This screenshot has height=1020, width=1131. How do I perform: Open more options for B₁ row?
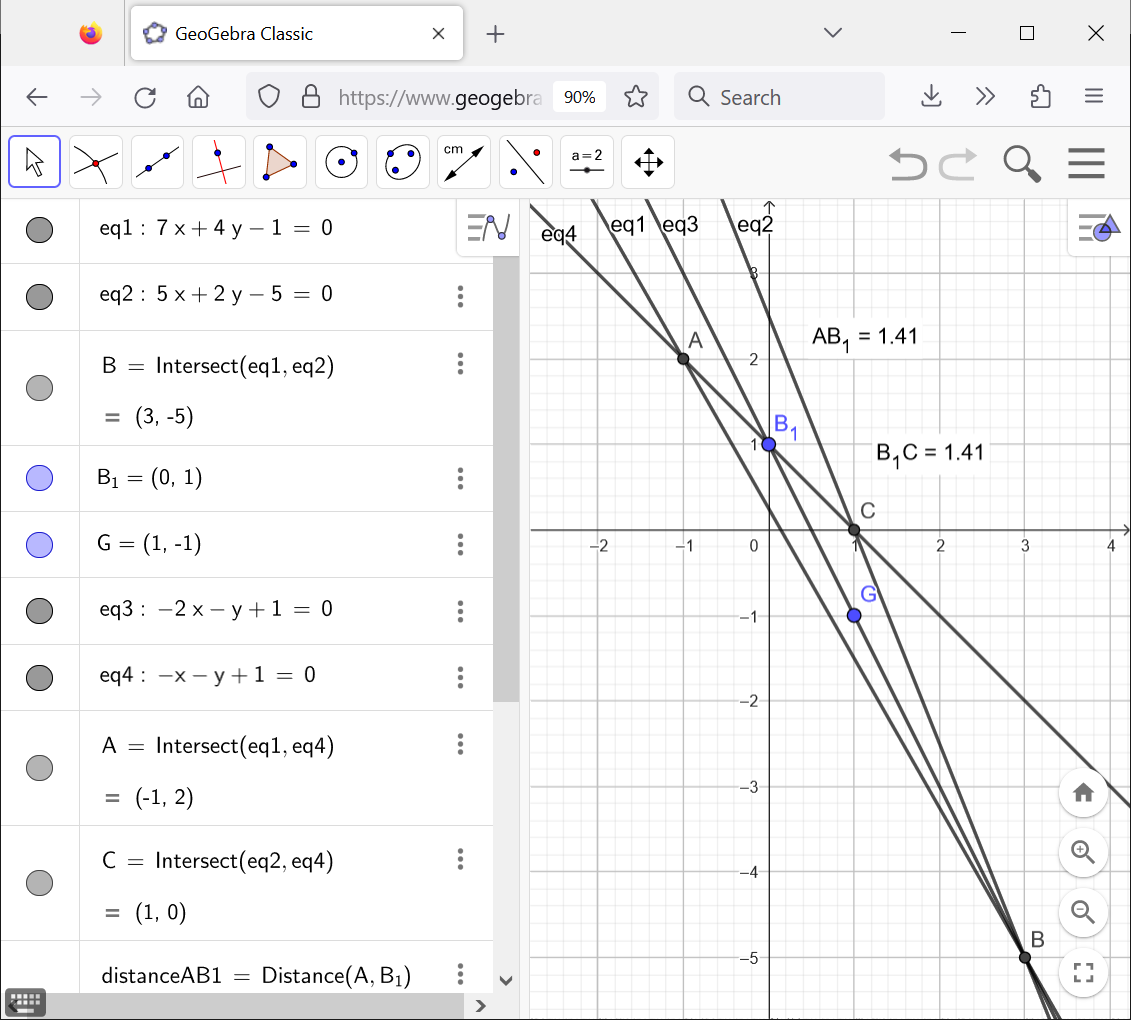click(x=460, y=478)
